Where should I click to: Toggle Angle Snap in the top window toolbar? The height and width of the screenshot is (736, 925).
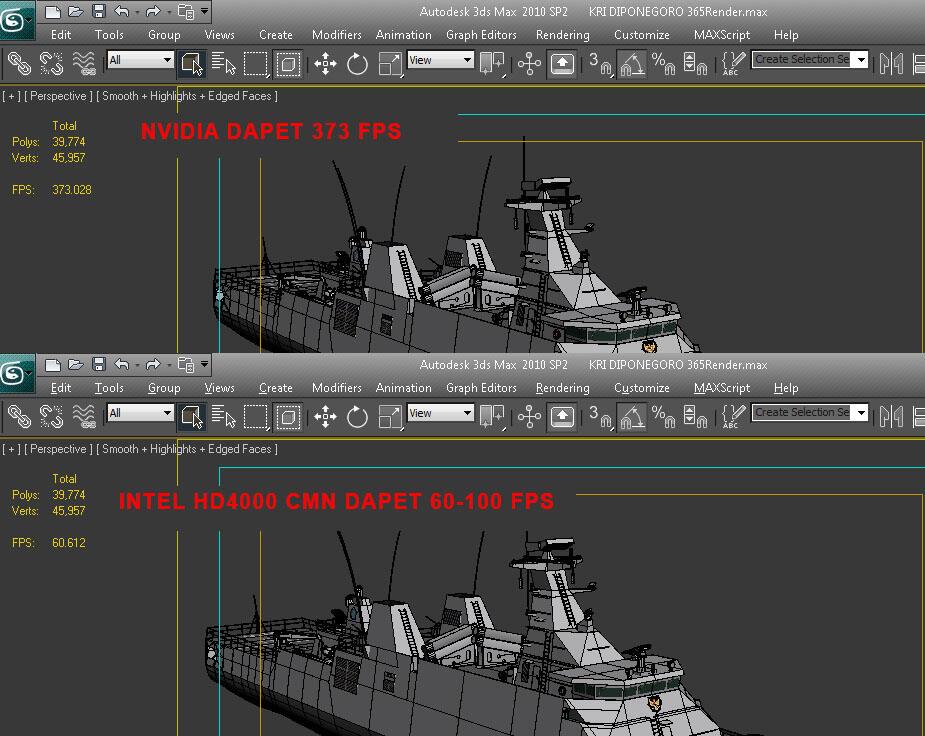631,64
